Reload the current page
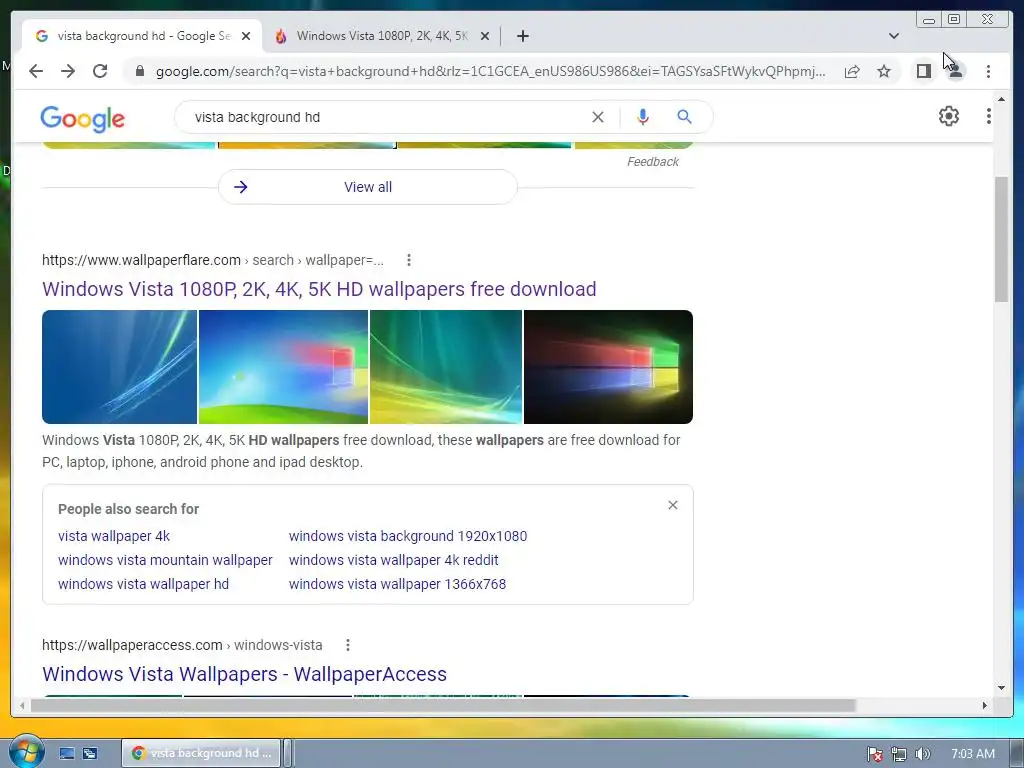Image resolution: width=1024 pixels, height=768 pixels. coord(100,71)
